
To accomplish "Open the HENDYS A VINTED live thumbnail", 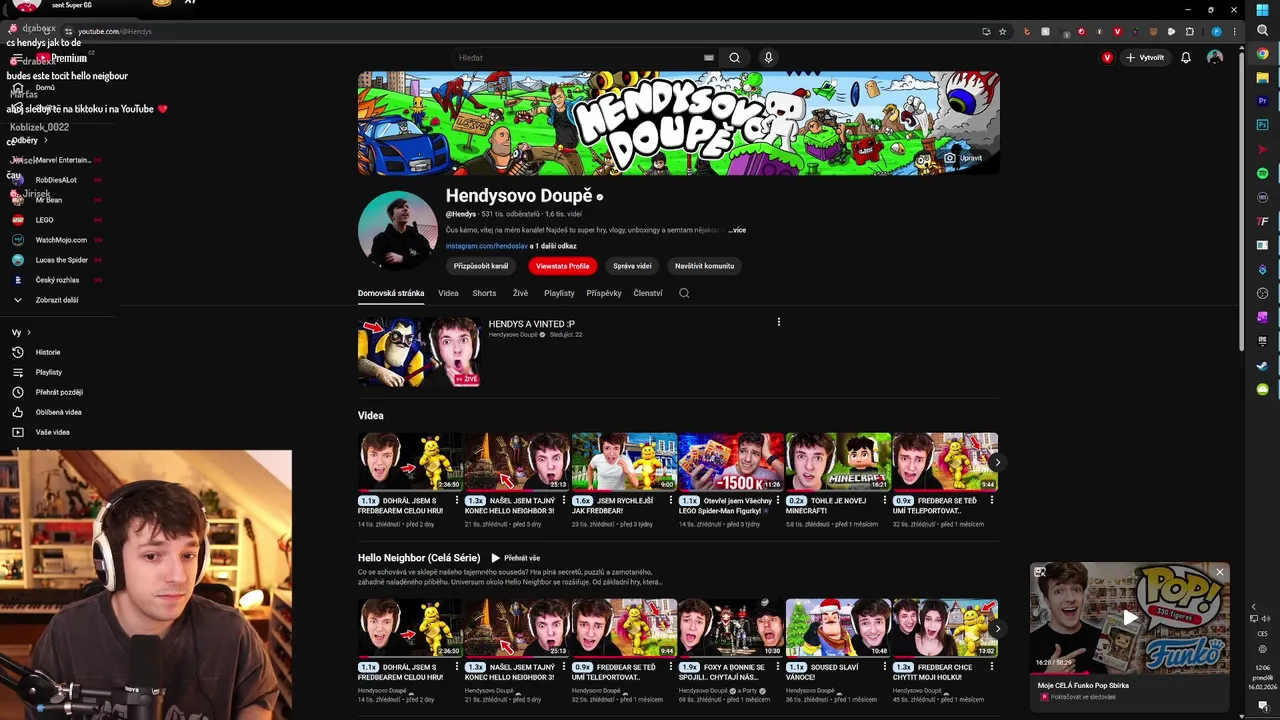I will point(419,351).
